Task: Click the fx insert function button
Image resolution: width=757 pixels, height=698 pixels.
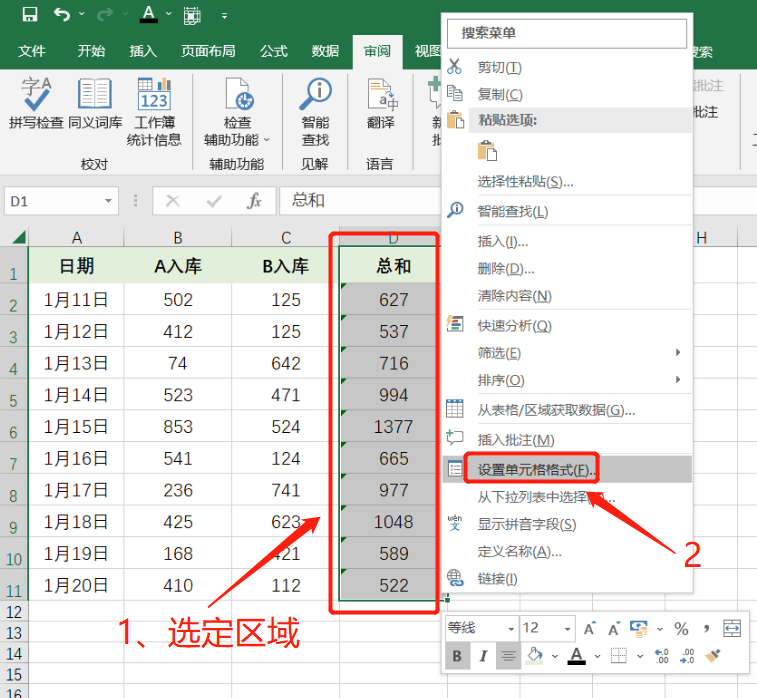Action: point(254,201)
